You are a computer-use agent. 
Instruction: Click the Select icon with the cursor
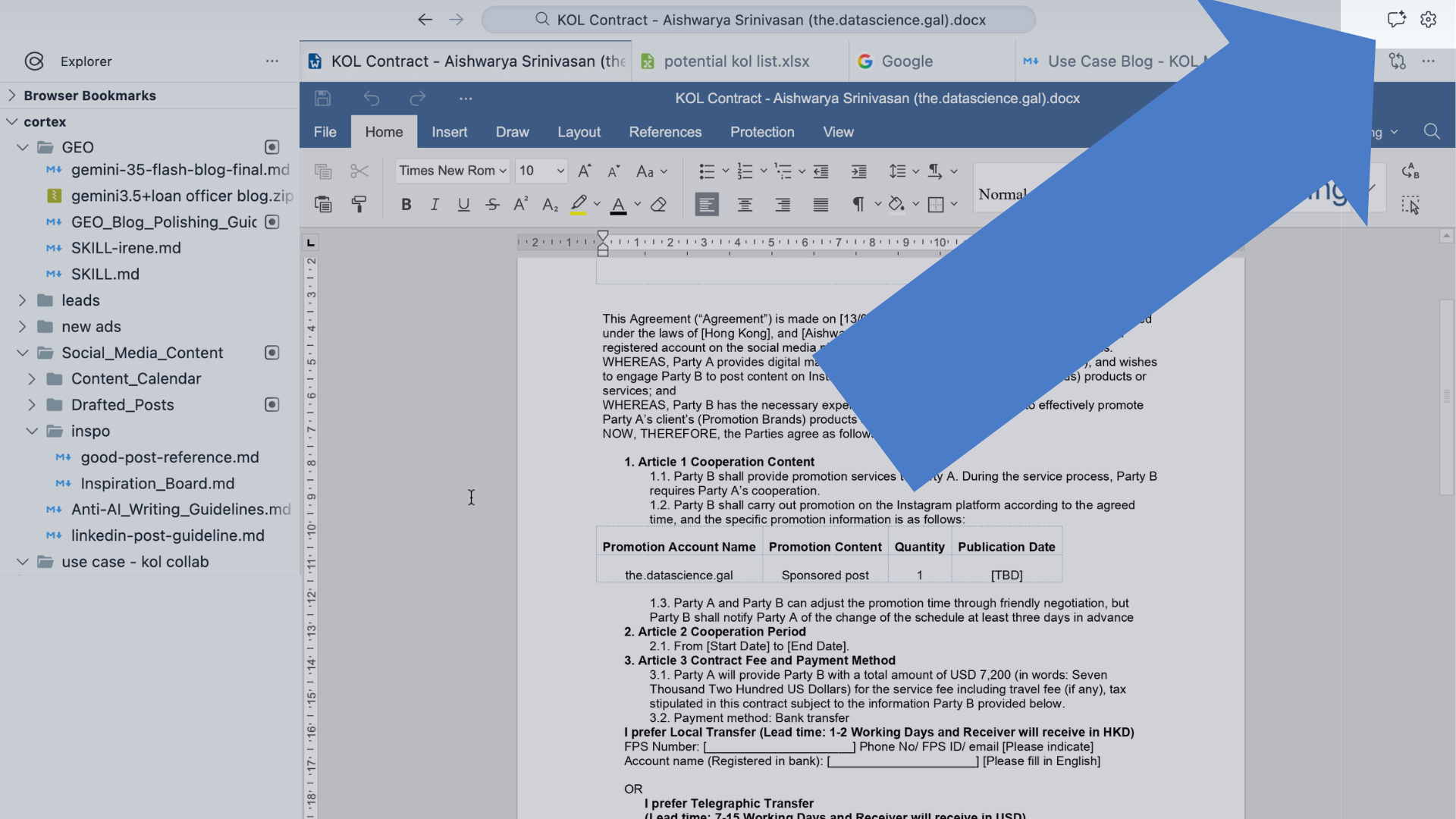tap(1410, 205)
